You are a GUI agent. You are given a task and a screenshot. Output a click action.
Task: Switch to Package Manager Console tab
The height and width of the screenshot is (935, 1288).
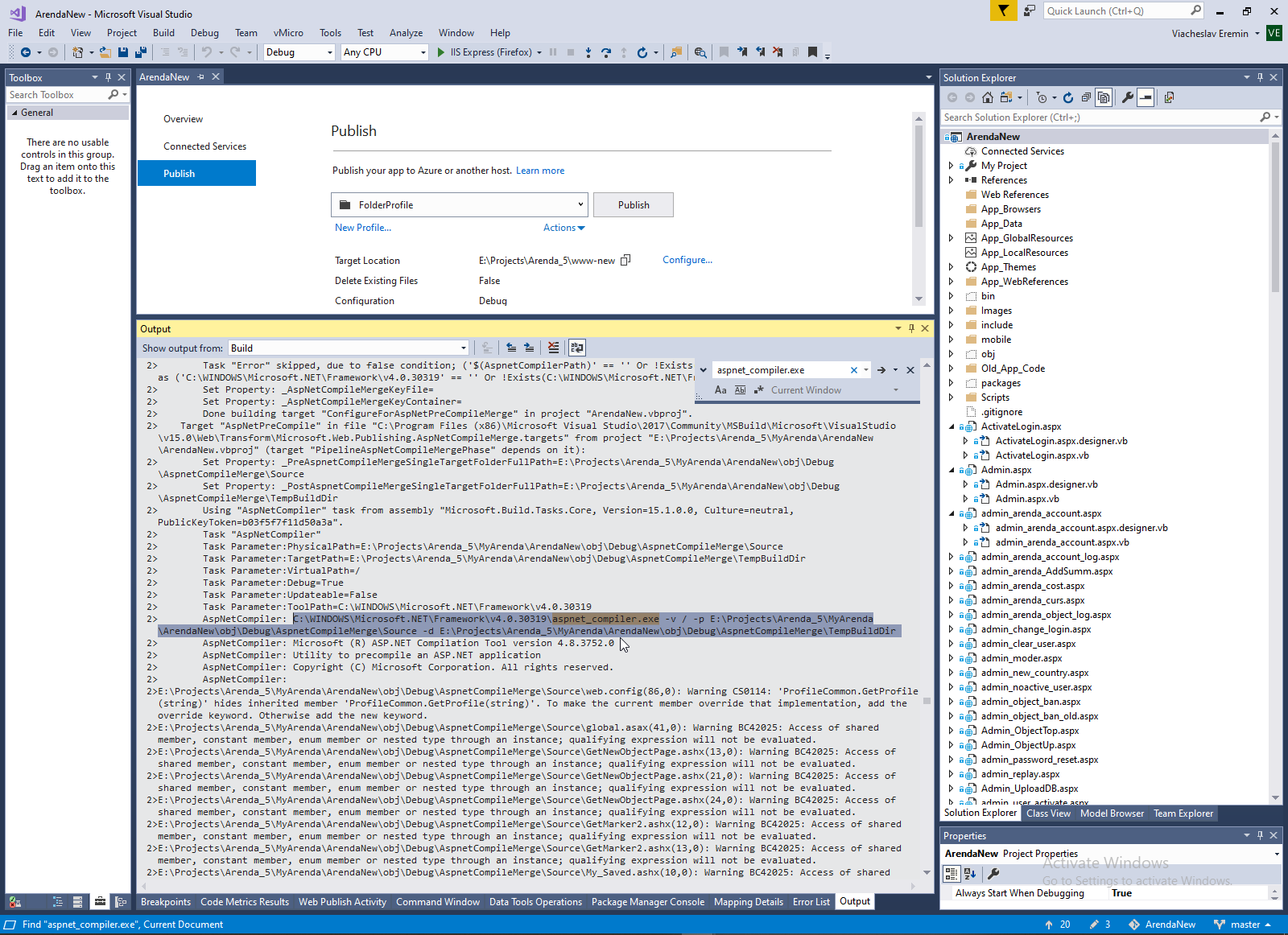coord(647,902)
